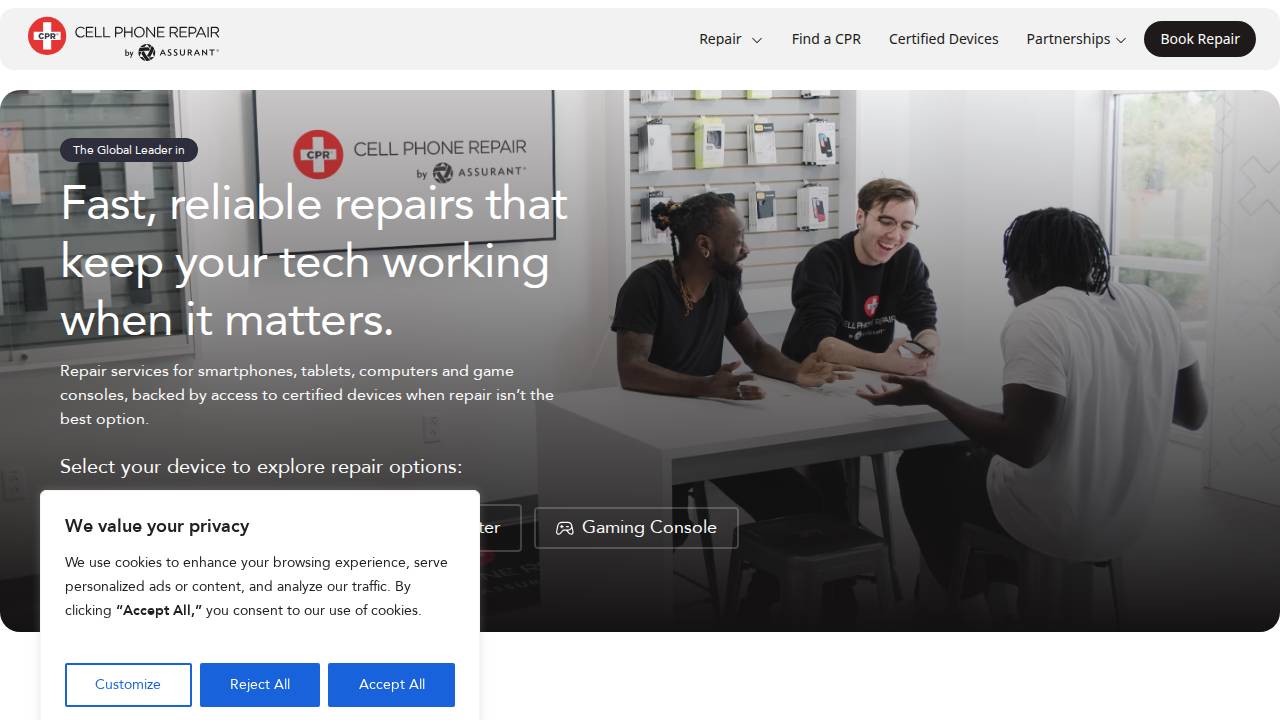
Task: Click the gamepad icon on Gaming Console
Action: click(x=565, y=528)
